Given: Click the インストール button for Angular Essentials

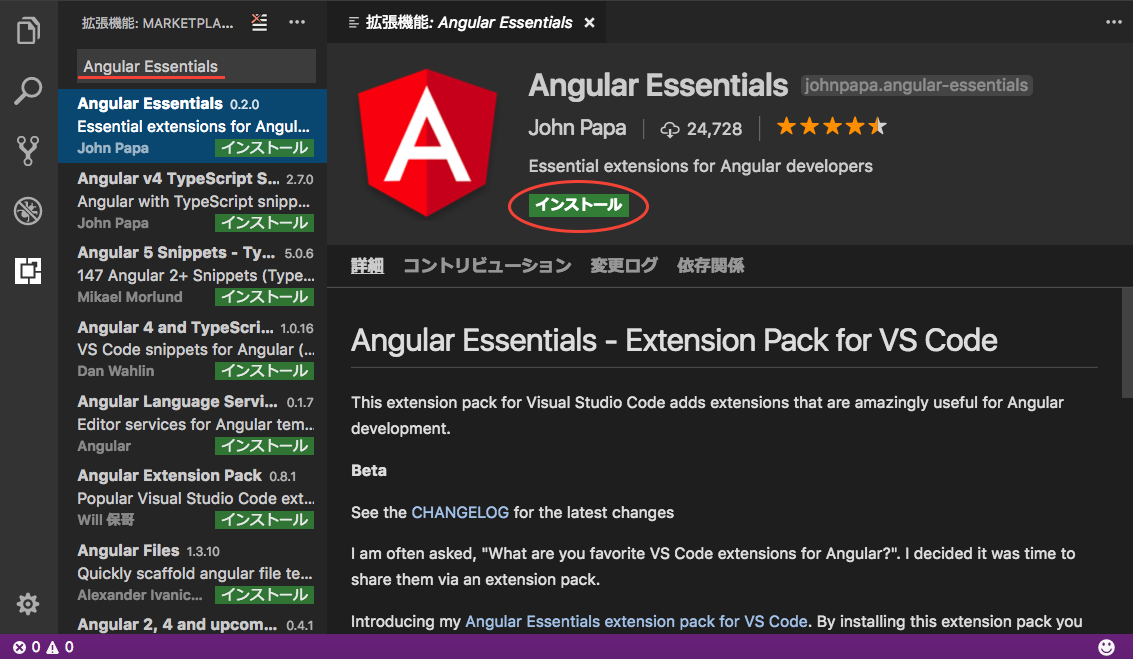Looking at the screenshot, I should (578, 206).
